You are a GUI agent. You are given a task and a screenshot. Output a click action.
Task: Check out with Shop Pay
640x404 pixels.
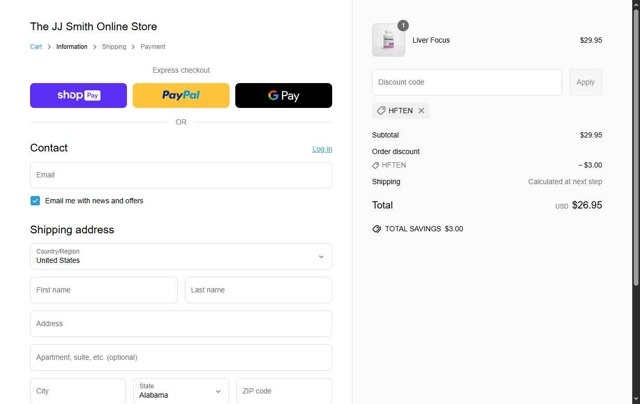pos(78,95)
